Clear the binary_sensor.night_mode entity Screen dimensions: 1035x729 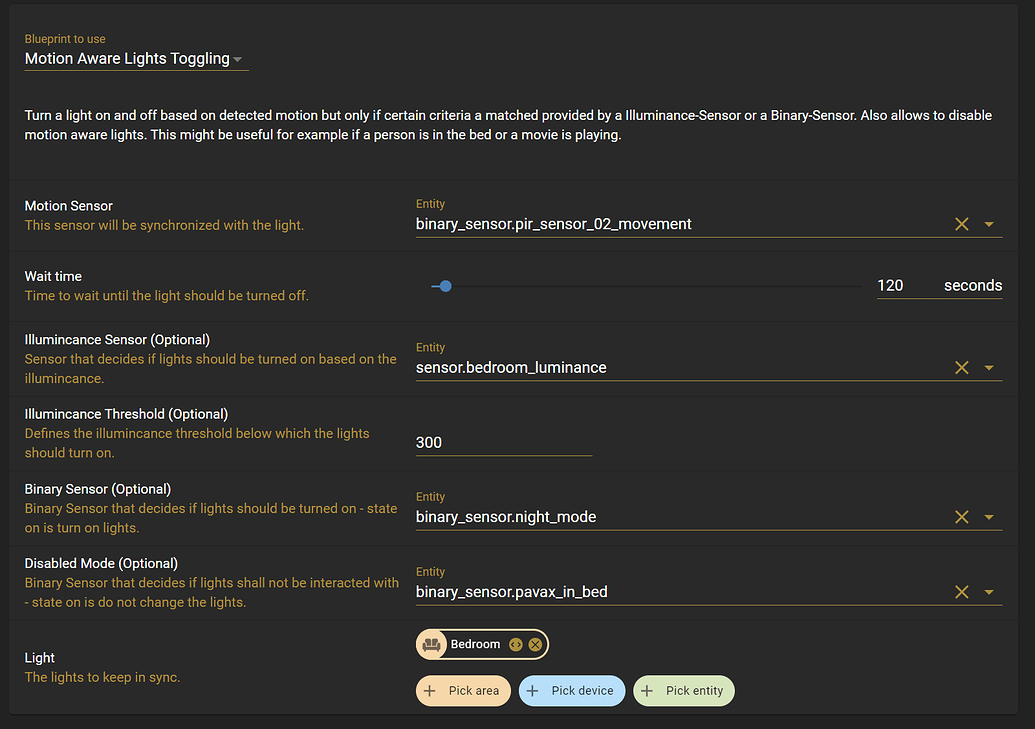pyautogui.click(x=962, y=517)
